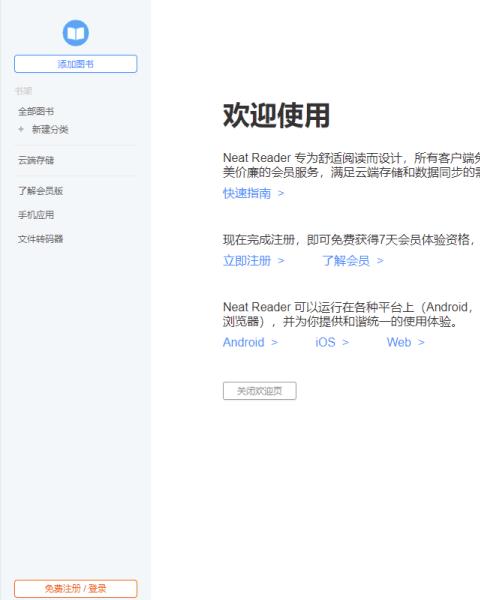Open 了解会员版 in the sidebar
This screenshot has width=480, height=600.
pos(40,191)
